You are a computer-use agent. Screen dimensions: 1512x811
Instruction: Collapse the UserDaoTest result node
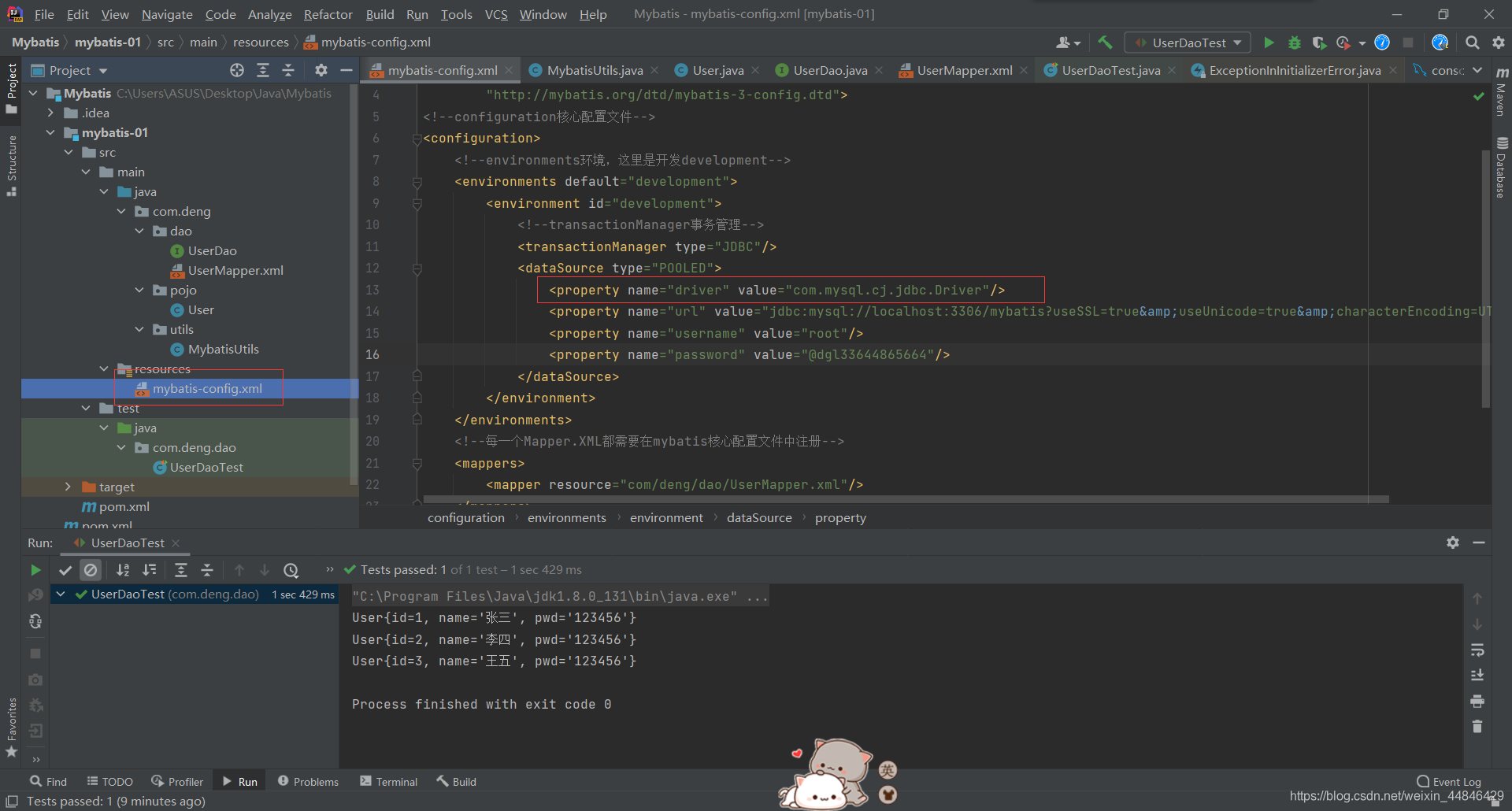[61, 594]
